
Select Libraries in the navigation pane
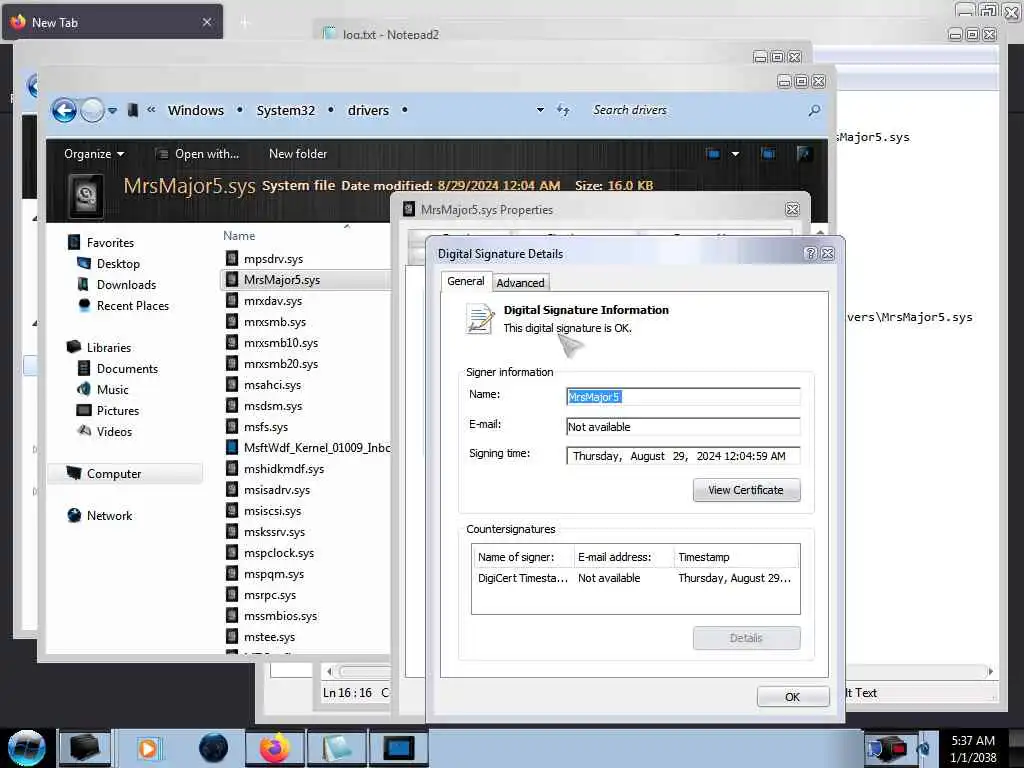pos(108,347)
